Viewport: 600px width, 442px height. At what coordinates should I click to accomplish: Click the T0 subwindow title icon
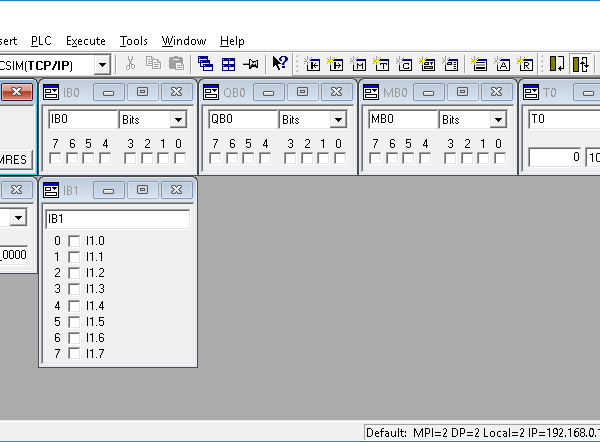pos(531,92)
